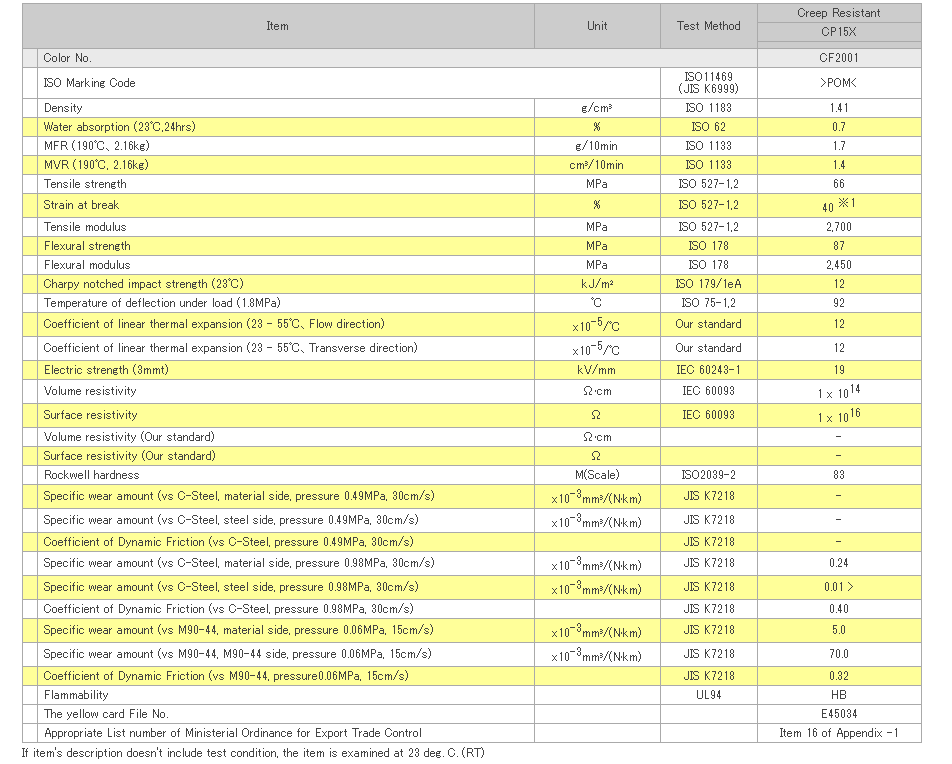
Task: Select the 'Rockwell hardness' row label
Action: (91, 475)
